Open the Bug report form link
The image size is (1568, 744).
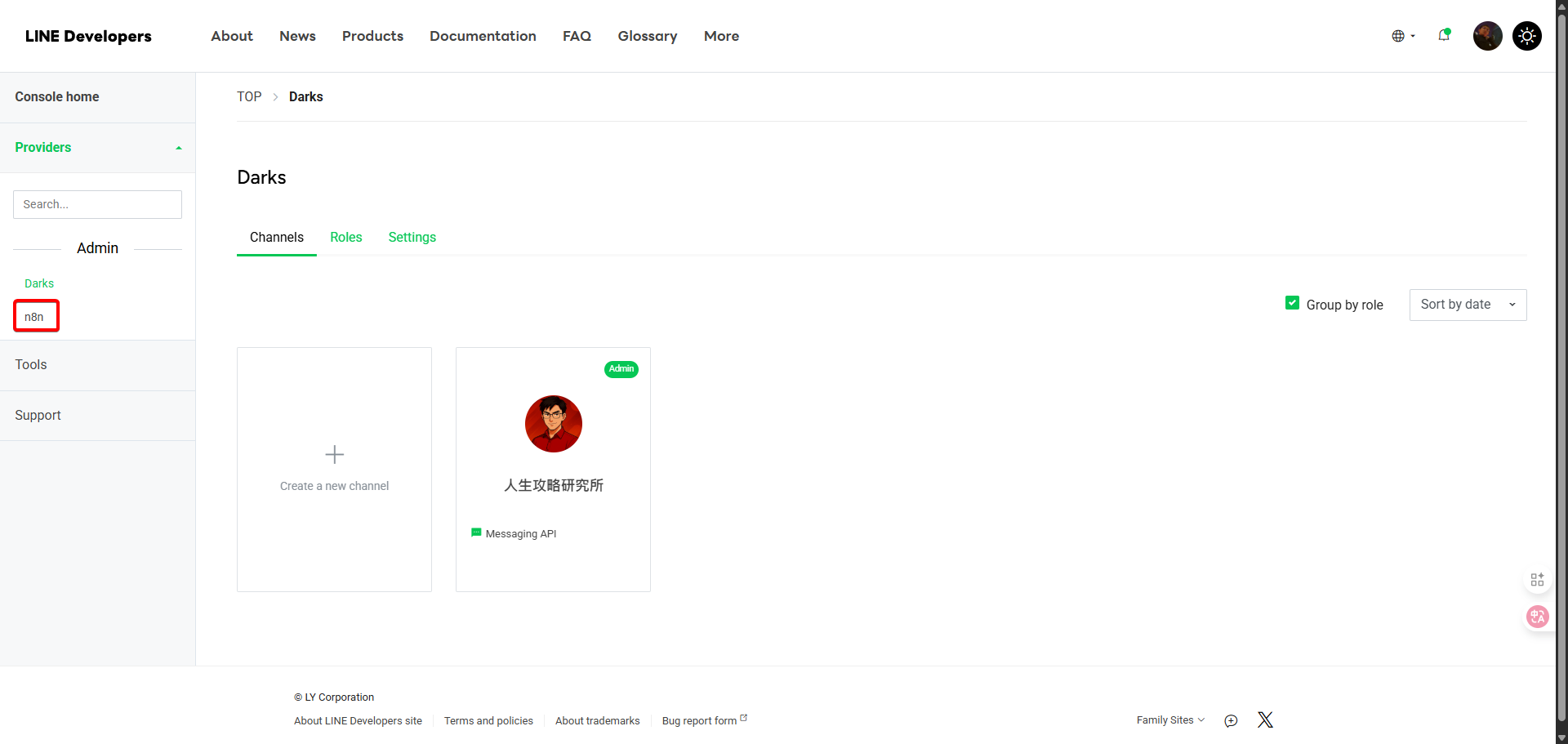(700, 720)
